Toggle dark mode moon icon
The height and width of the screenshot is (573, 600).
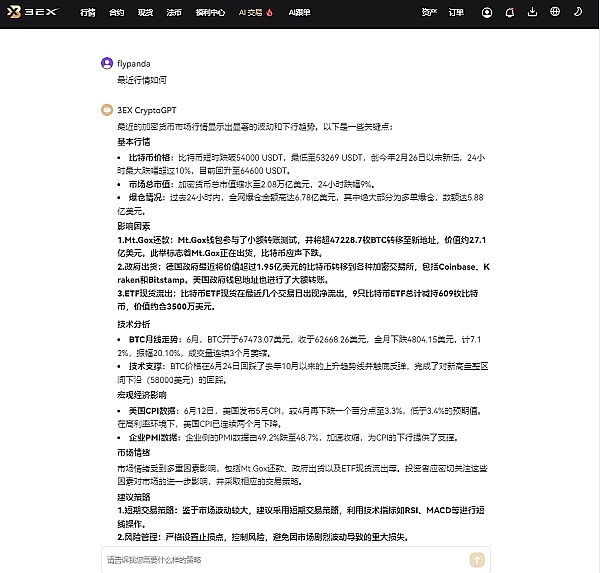pos(579,13)
